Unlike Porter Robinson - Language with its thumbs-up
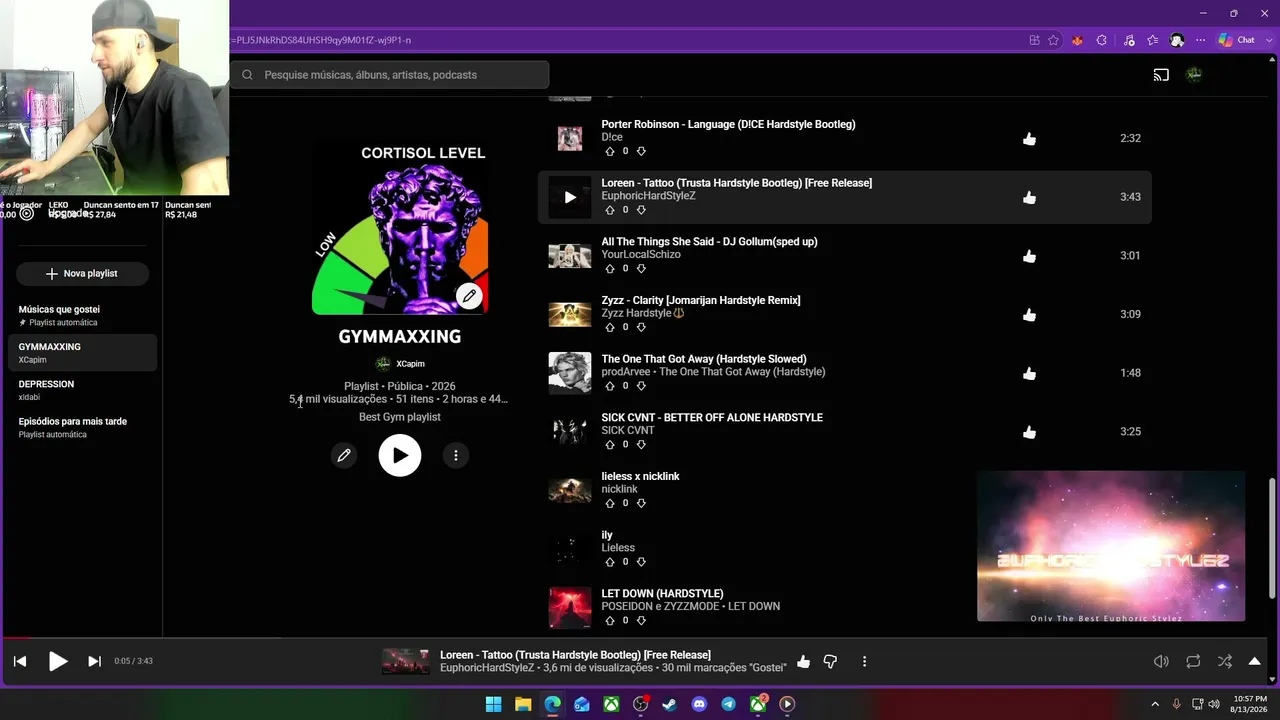Image resolution: width=1280 pixels, height=720 pixels. (1030, 139)
